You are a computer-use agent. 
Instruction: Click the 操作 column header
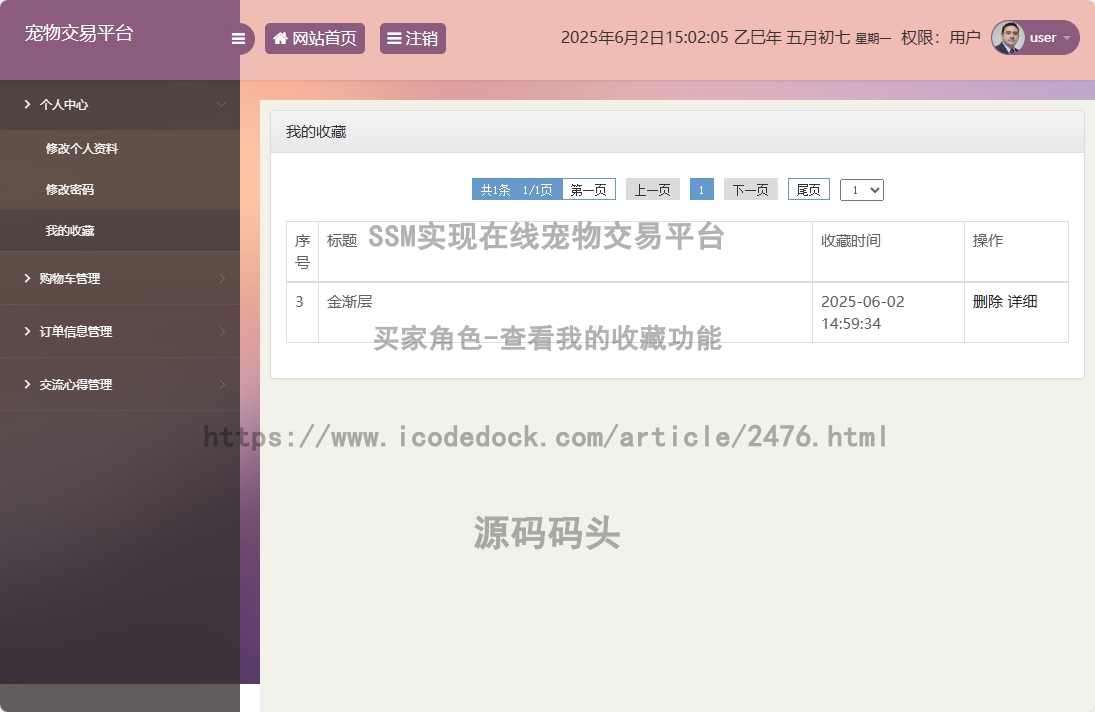click(1016, 252)
